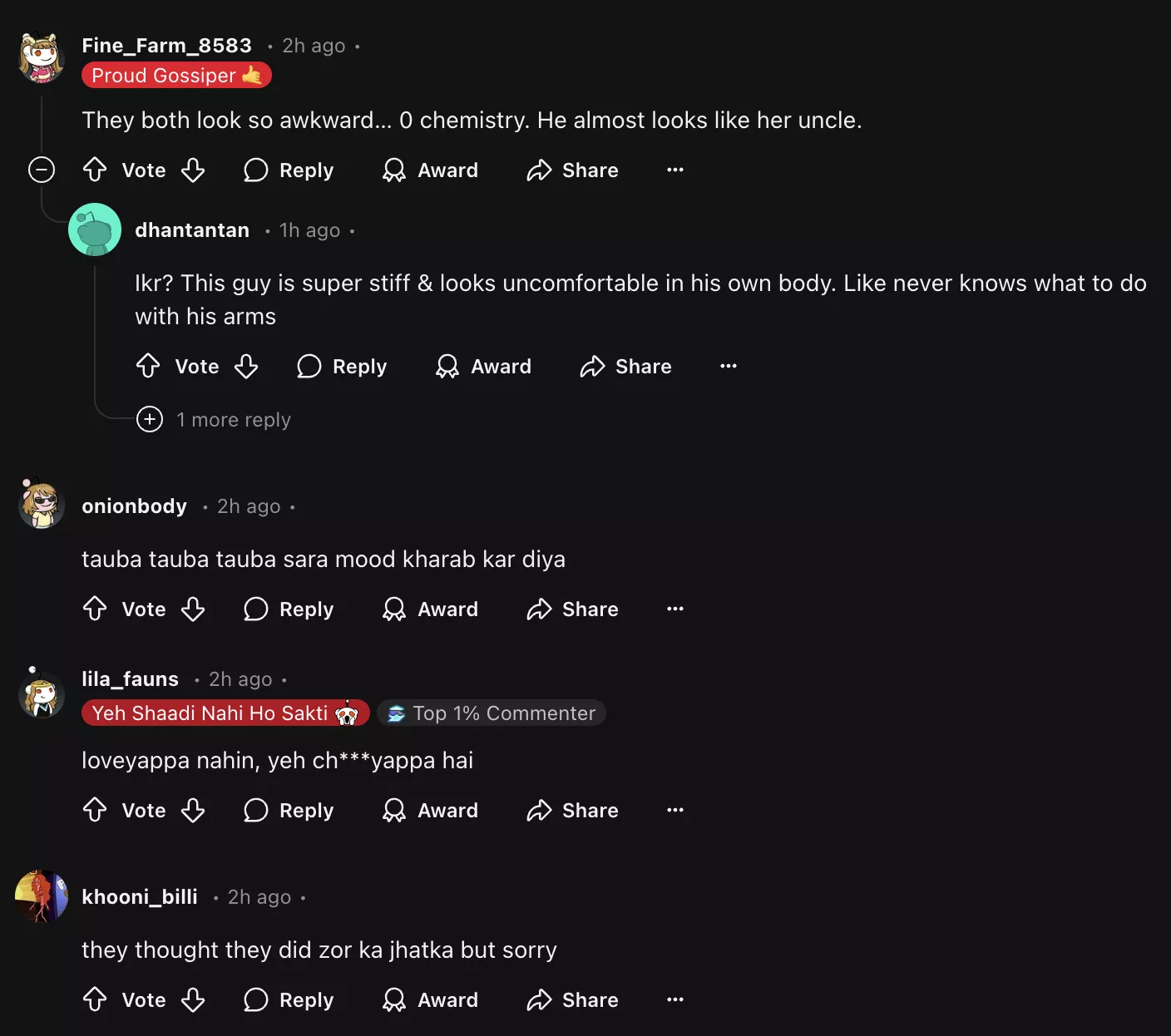Open more options on dhantantan's reply
The height and width of the screenshot is (1036, 1171).
click(x=729, y=367)
